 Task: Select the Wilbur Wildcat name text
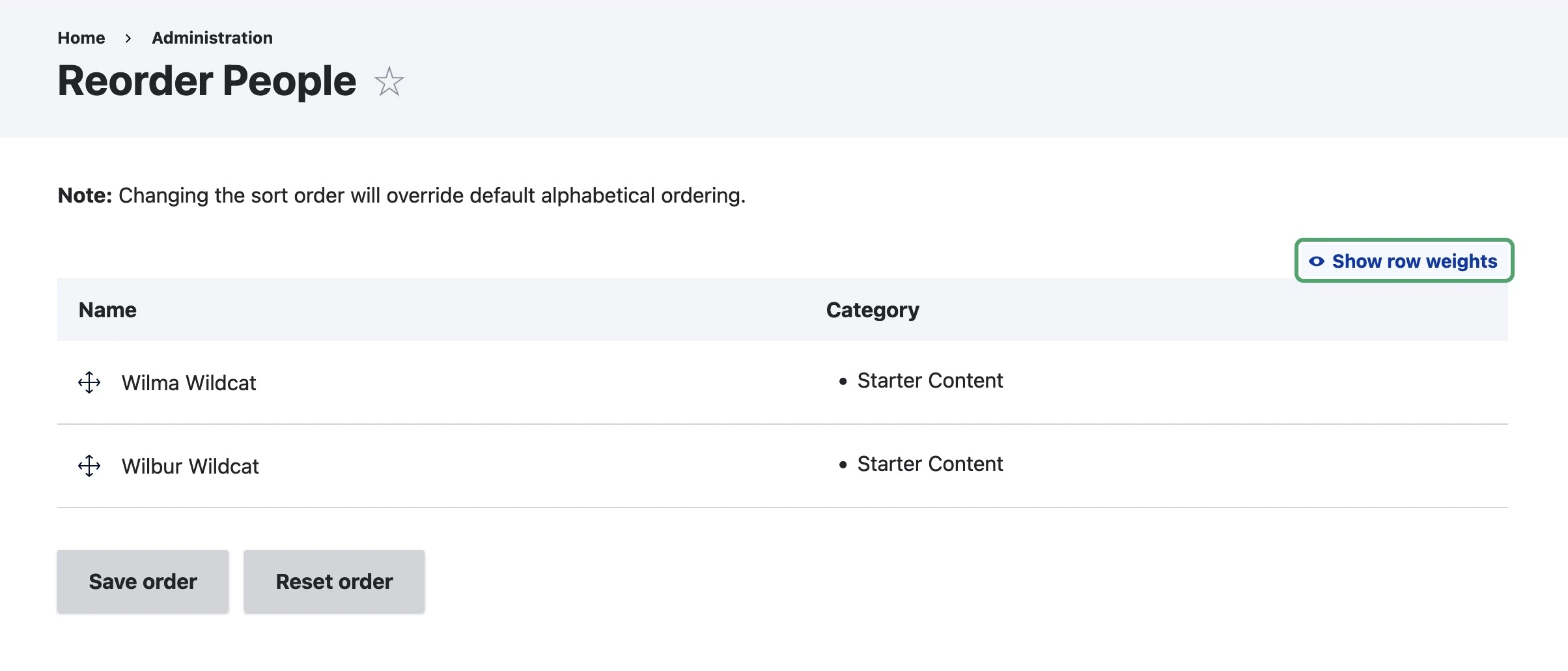(x=190, y=466)
